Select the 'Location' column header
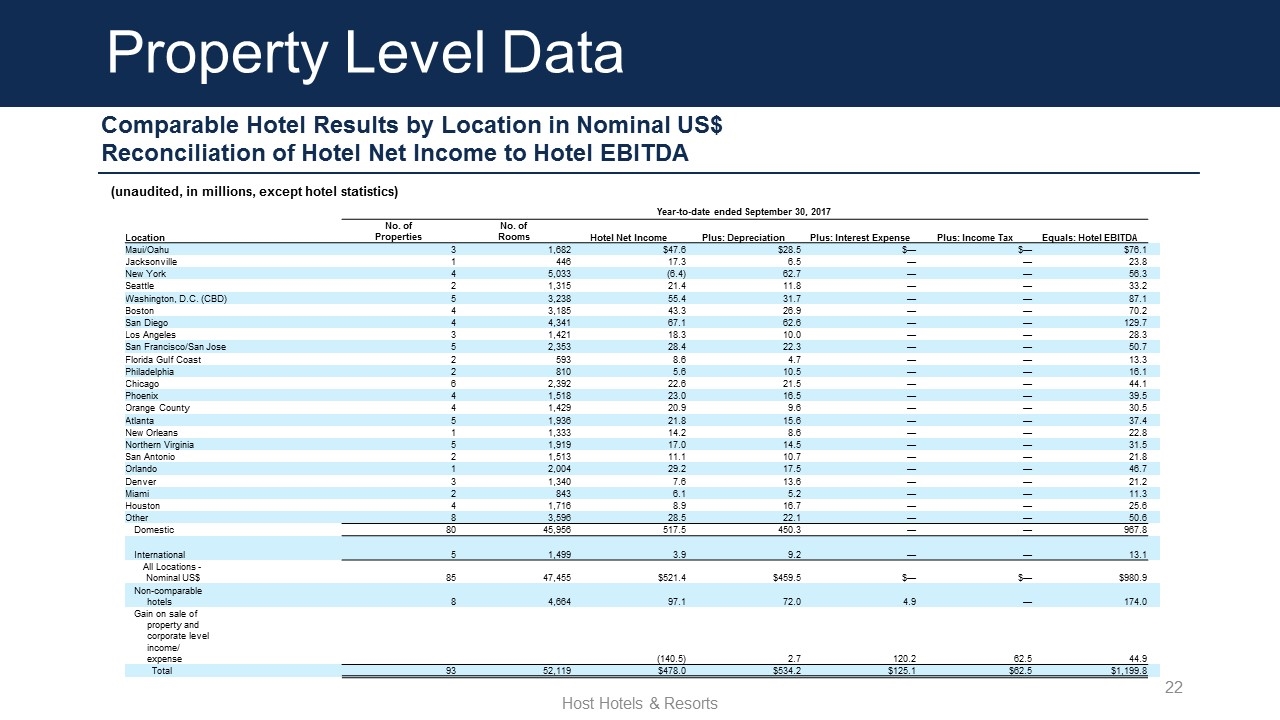The image size is (1280, 720). click(146, 237)
